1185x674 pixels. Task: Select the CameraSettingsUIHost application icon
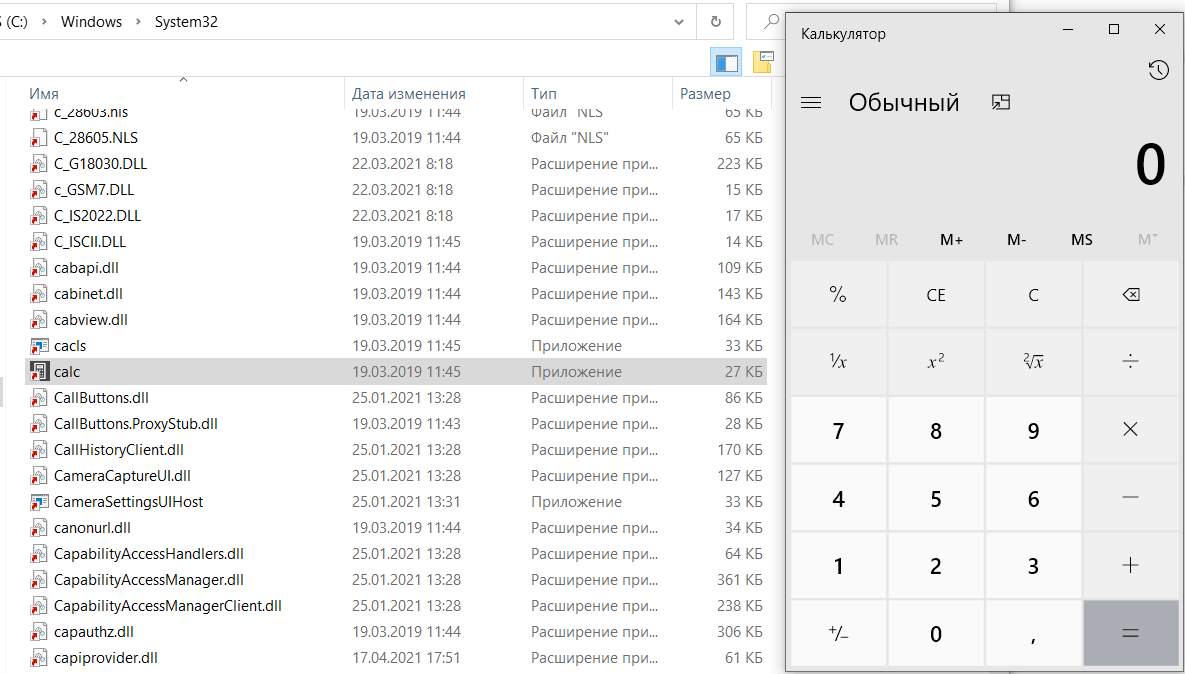pyautogui.click(x=40, y=502)
